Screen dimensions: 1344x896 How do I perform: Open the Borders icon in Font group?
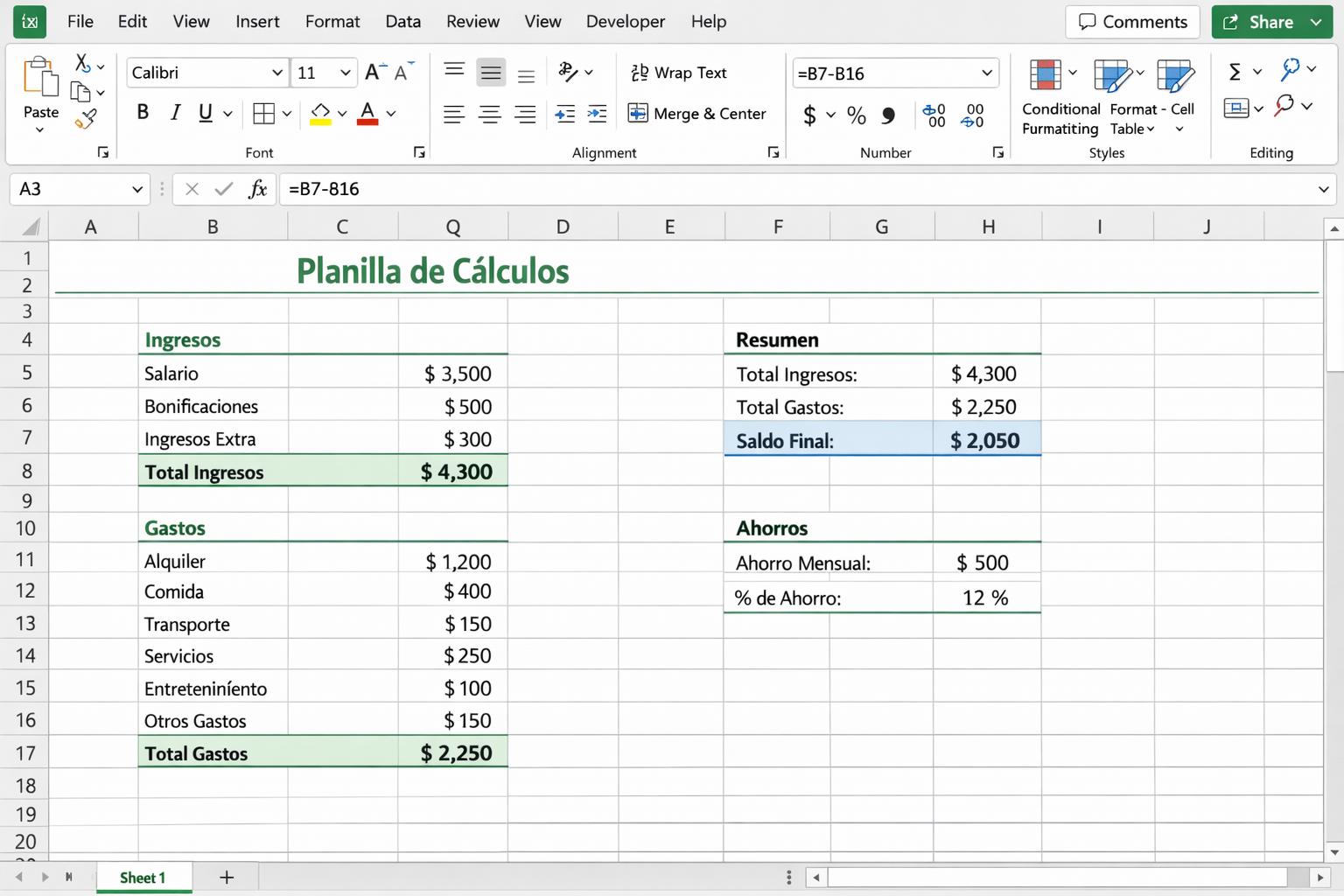[x=263, y=114]
